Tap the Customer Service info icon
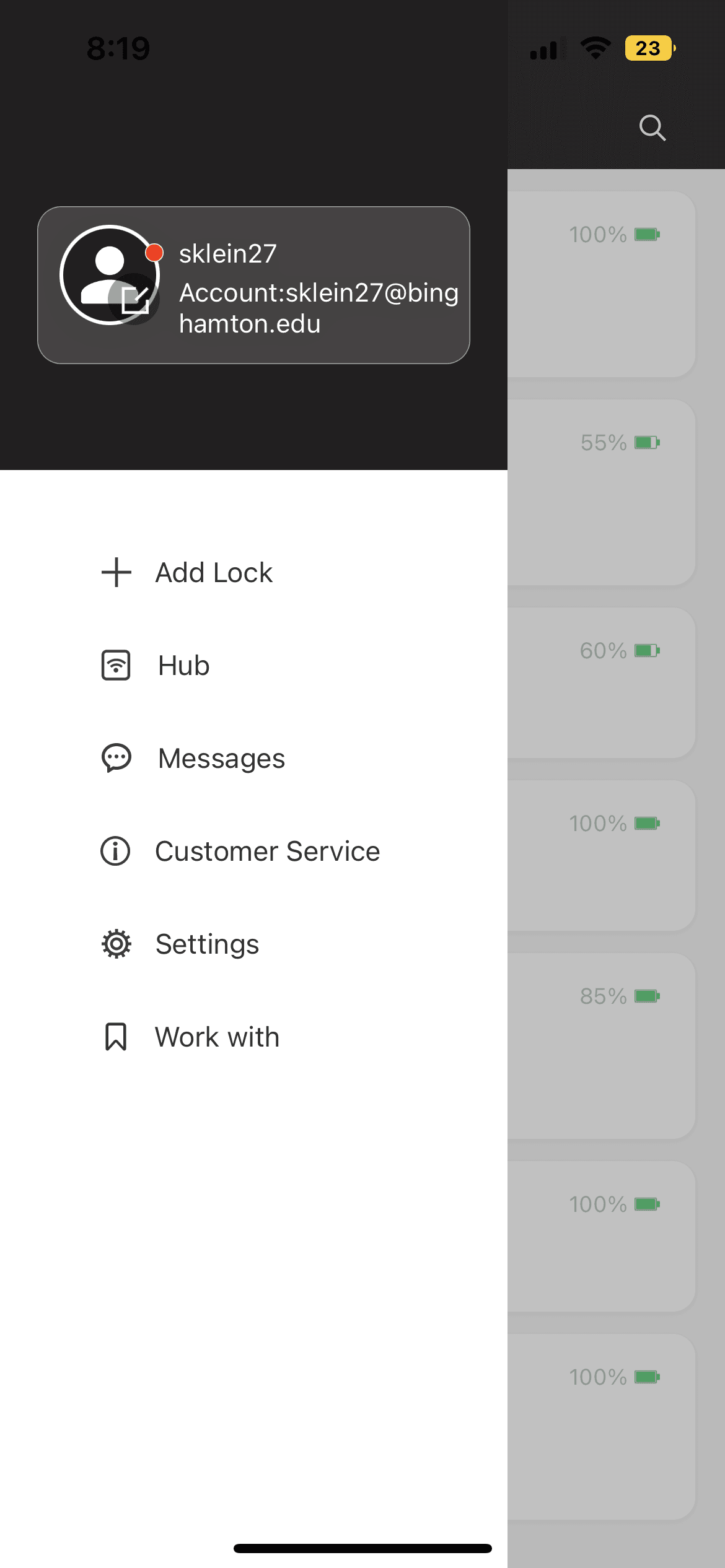Viewport: 725px width, 1568px height. [x=115, y=851]
